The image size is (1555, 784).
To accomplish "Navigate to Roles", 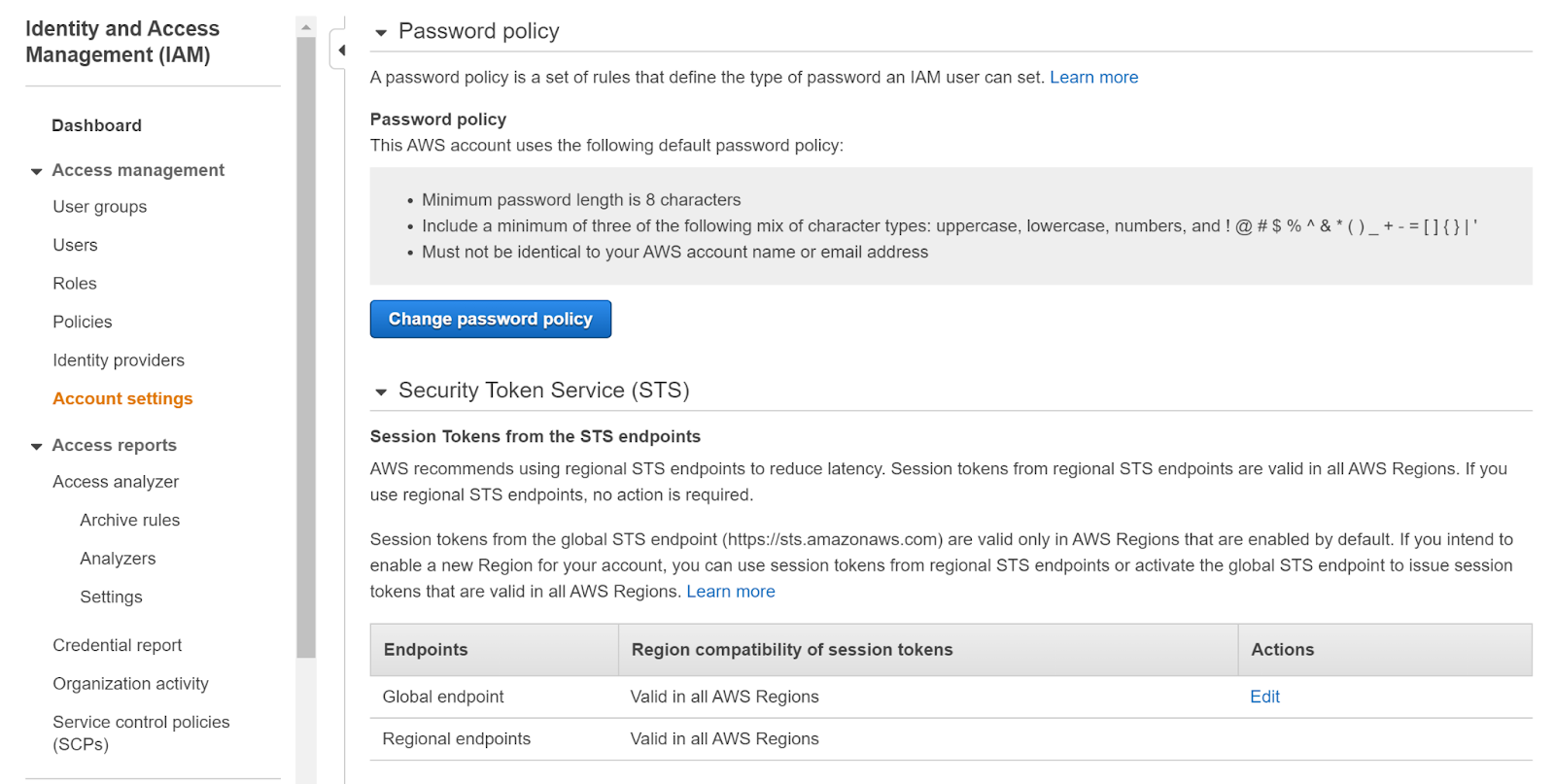I will [x=75, y=284].
